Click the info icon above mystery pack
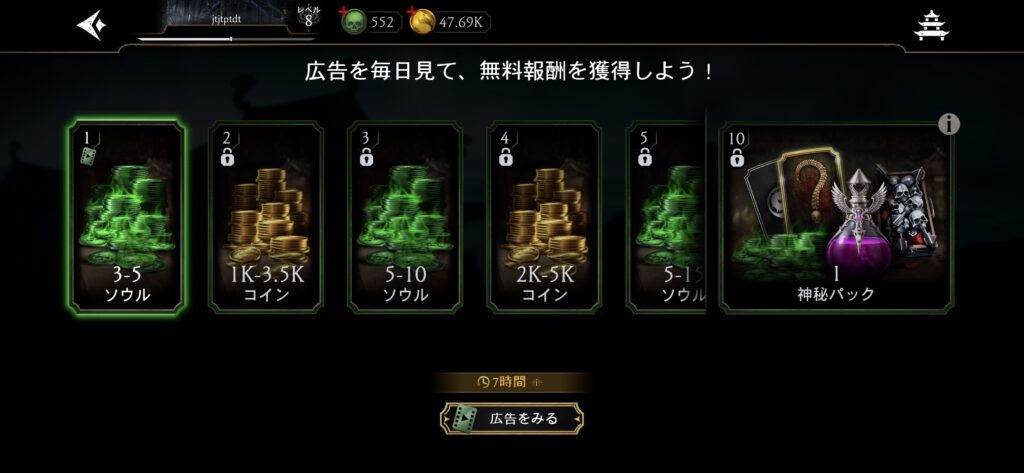The width and height of the screenshot is (1024, 473). point(949,123)
